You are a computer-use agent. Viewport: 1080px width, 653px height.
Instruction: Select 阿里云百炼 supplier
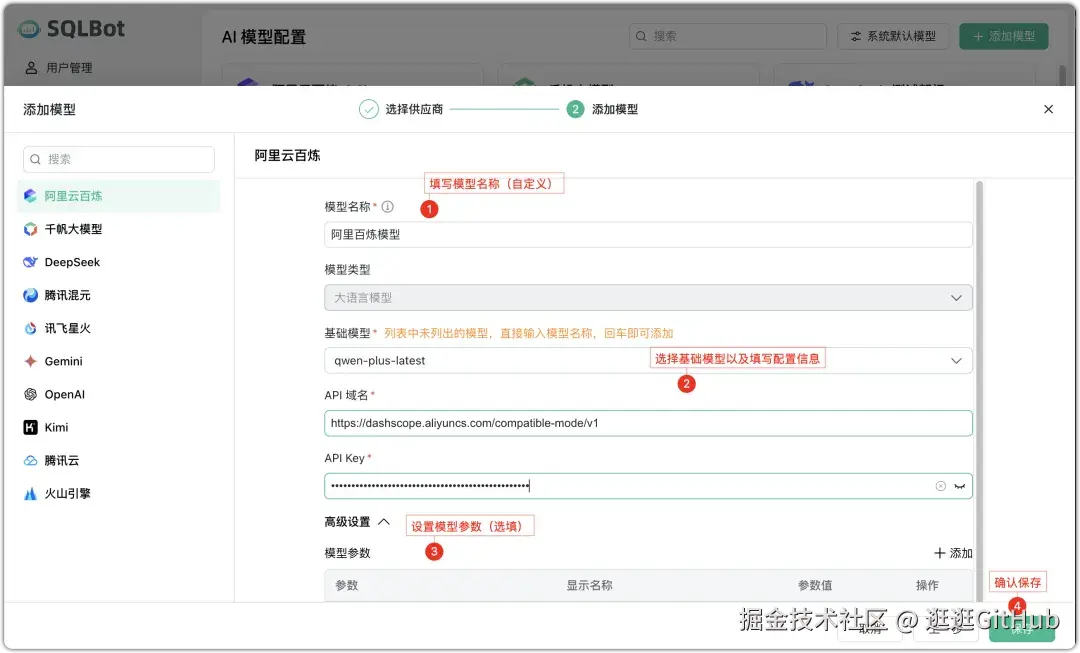[x=118, y=196]
